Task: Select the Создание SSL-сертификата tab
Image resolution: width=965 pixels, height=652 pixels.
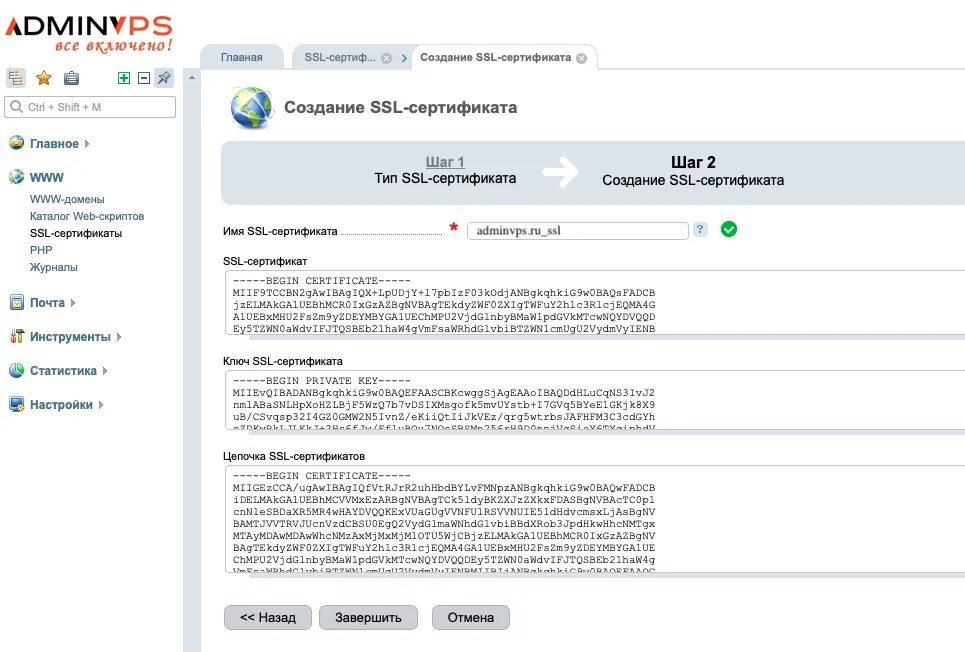Action: tap(495, 57)
